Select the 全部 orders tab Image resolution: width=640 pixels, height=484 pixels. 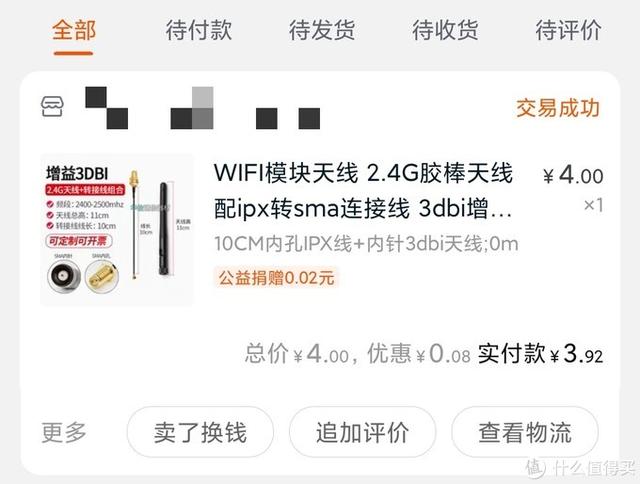tap(74, 30)
